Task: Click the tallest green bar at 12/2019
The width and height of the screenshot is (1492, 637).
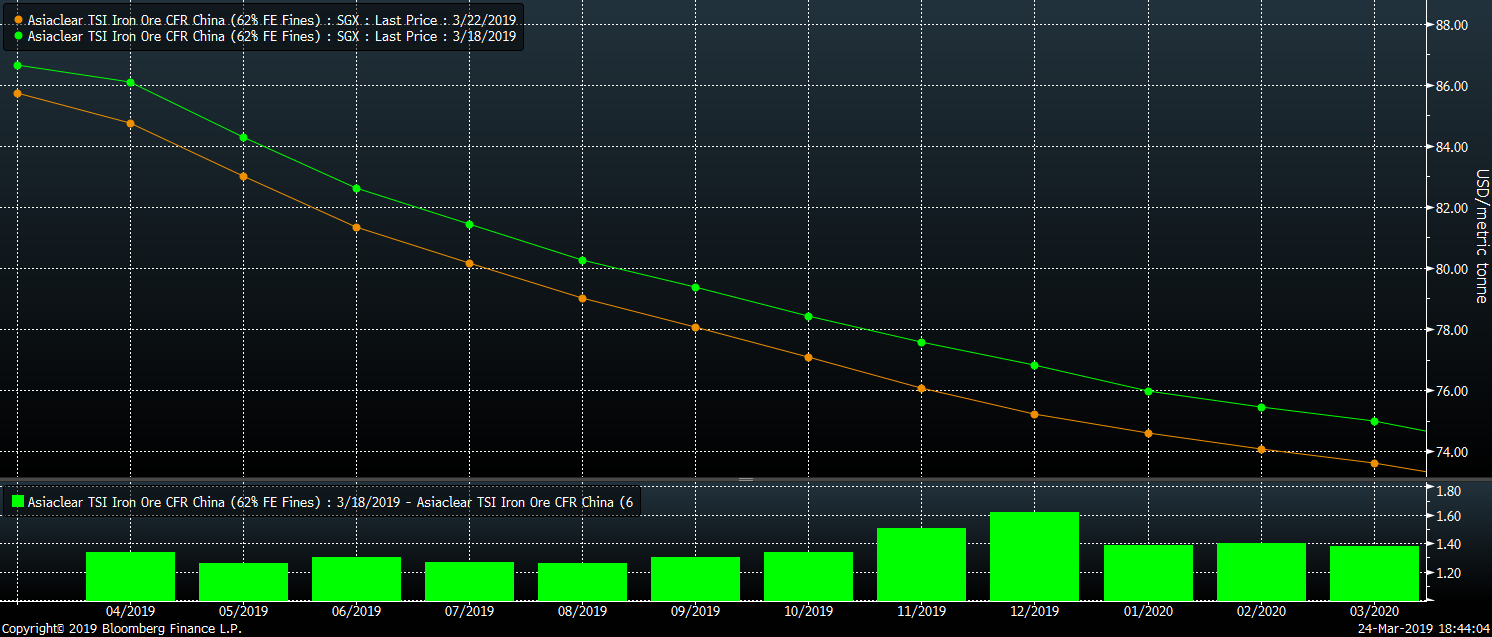Action: 1034,556
